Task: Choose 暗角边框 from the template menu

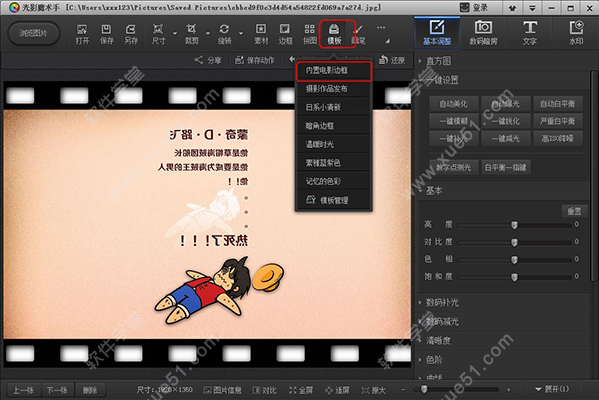Action: 334,126
